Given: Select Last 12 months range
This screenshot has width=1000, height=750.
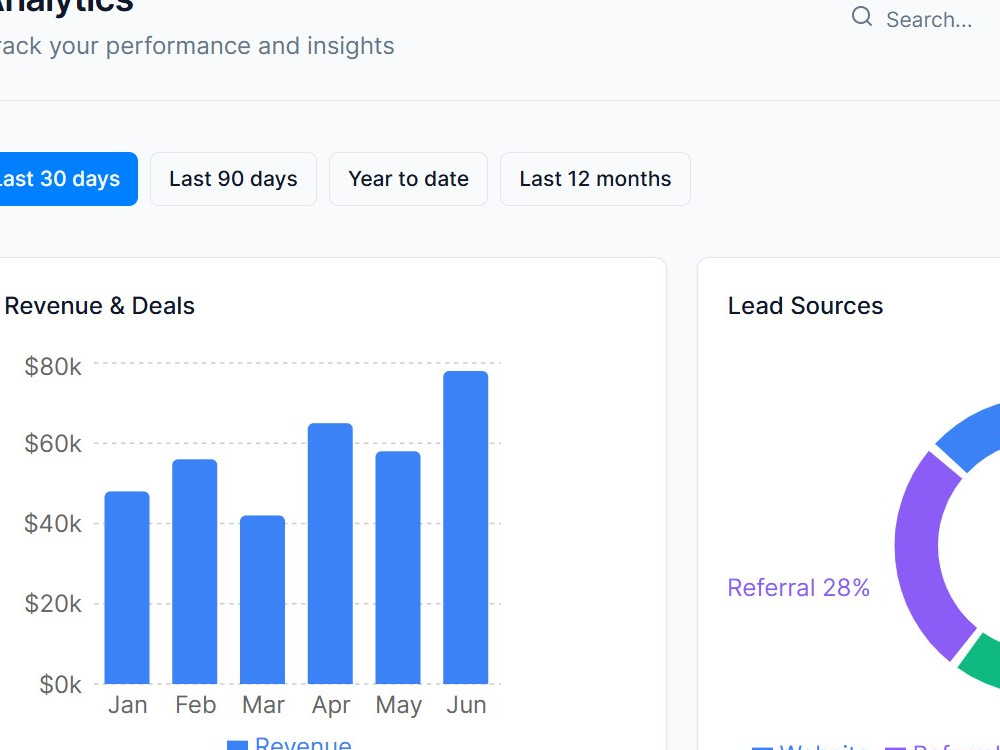Looking at the screenshot, I should coord(595,179).
